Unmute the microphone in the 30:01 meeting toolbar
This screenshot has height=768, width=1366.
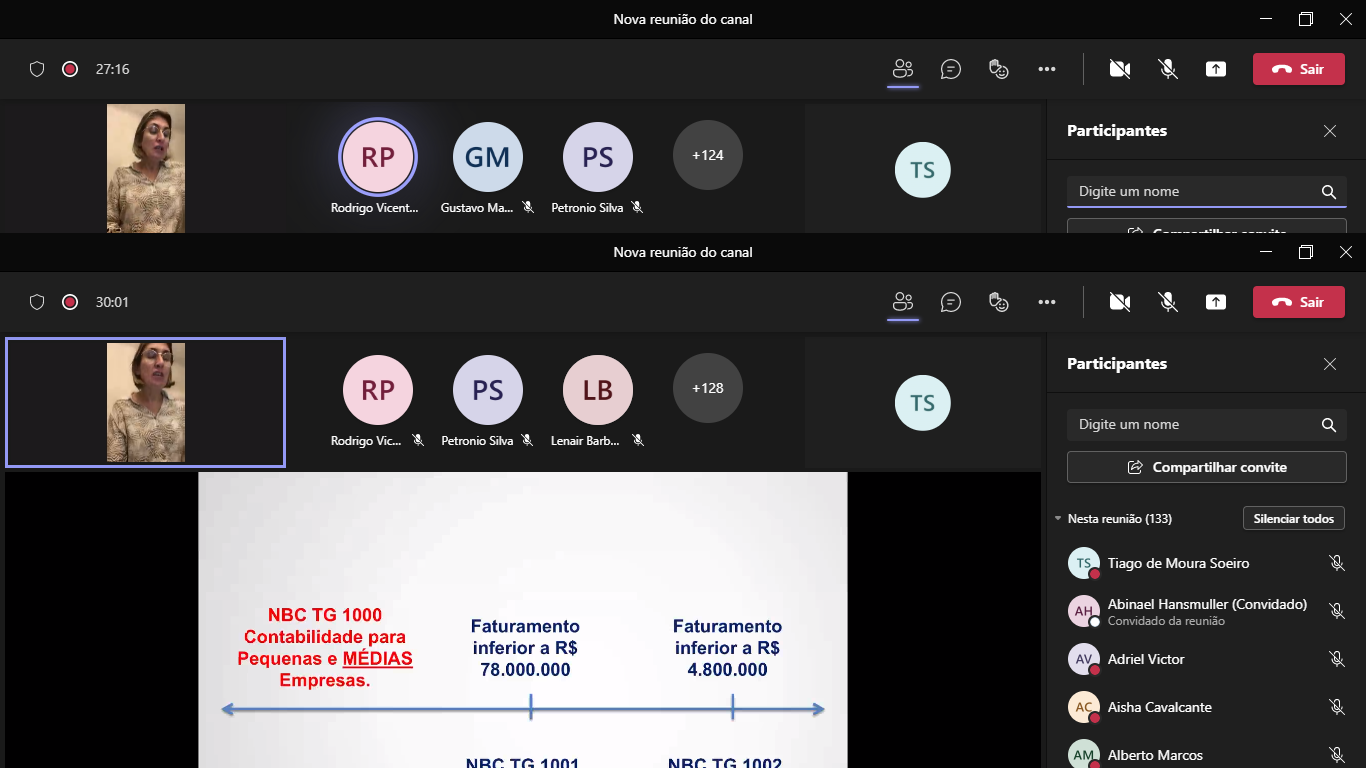click(x=1167, y=302)
